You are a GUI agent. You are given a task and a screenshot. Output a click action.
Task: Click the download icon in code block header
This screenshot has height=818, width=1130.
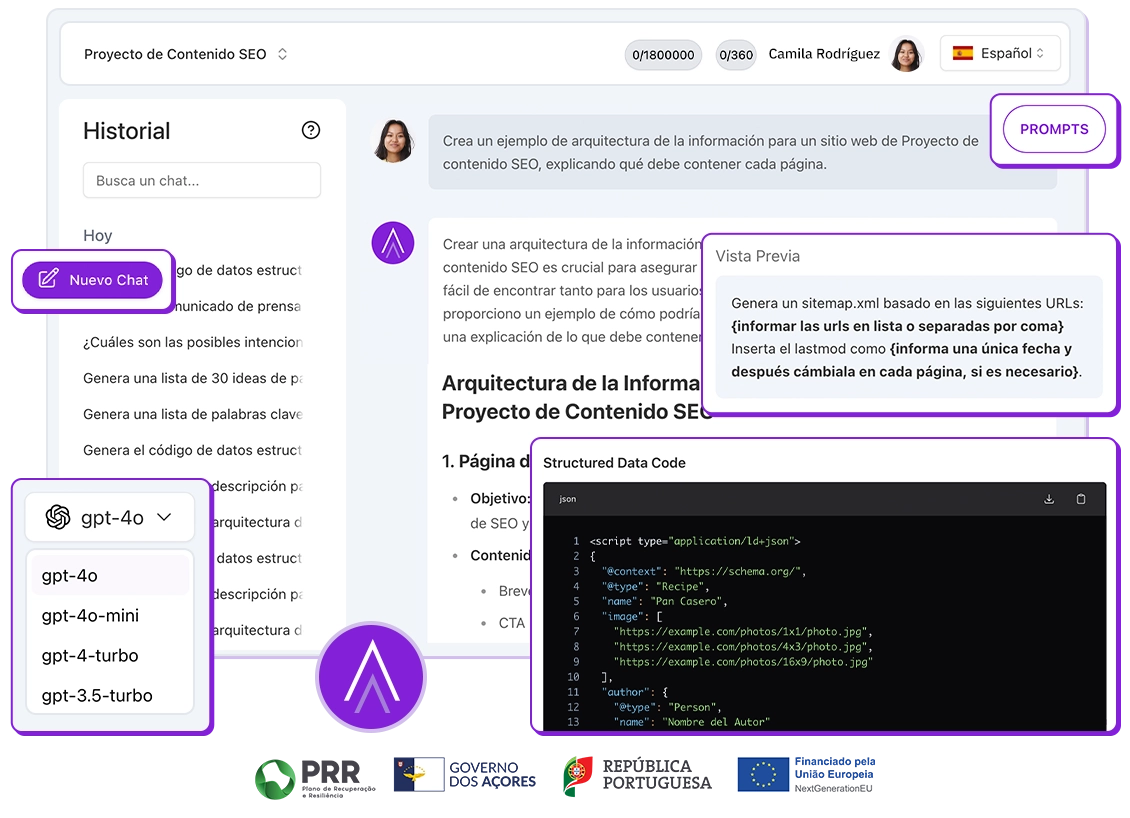(1049, 499)
